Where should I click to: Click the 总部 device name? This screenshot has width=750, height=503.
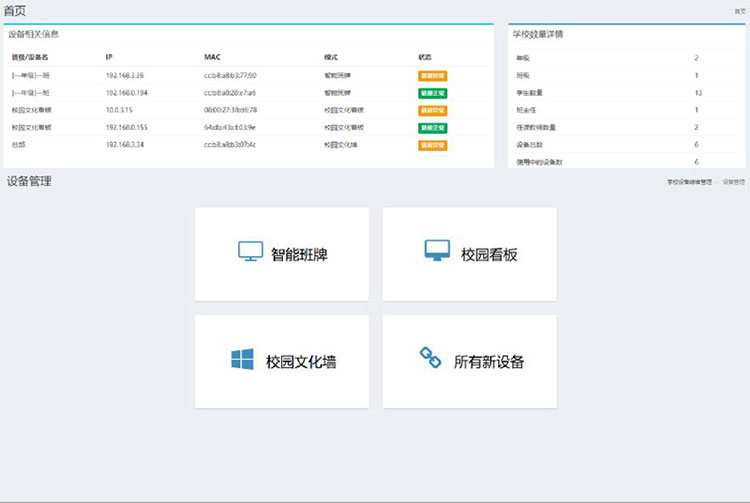[x=18, y=144]
